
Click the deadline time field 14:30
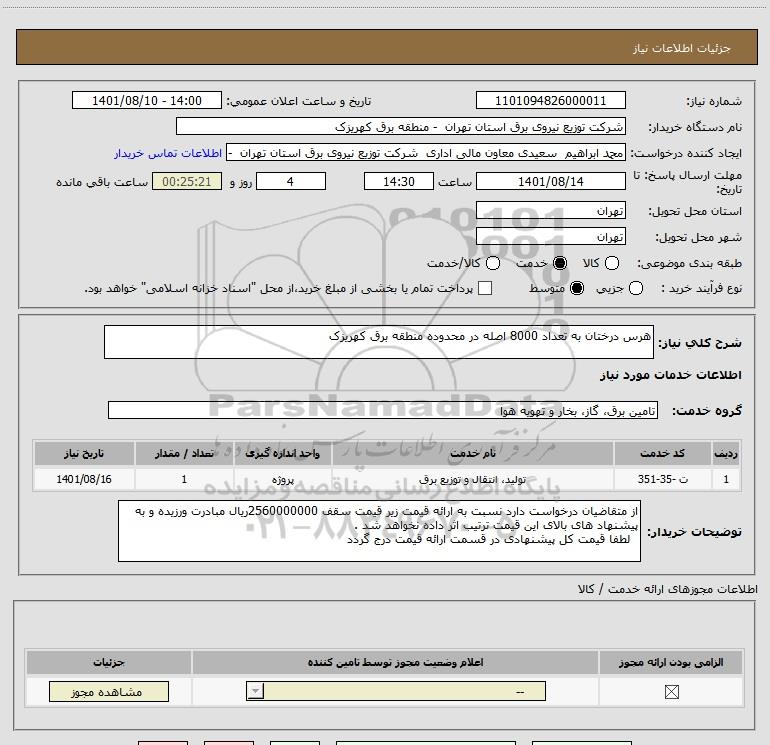[399, 181]
